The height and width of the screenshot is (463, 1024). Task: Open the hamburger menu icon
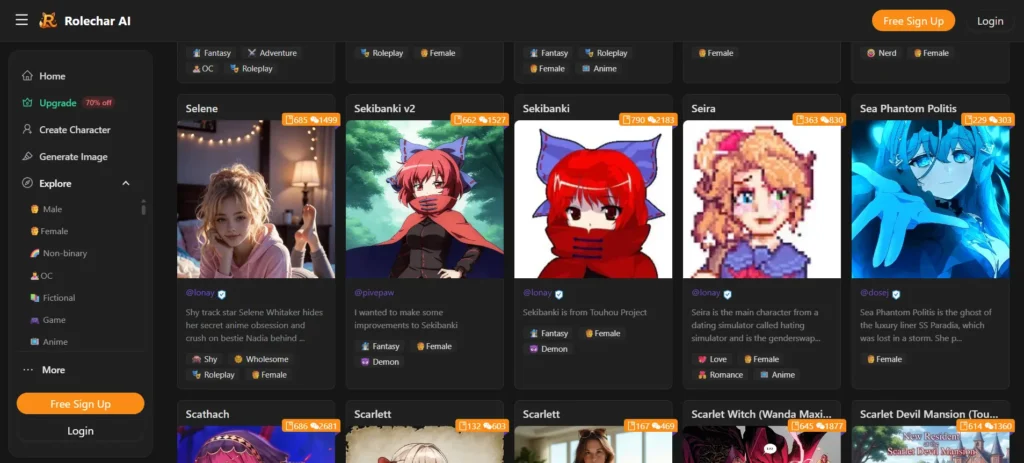22,20
